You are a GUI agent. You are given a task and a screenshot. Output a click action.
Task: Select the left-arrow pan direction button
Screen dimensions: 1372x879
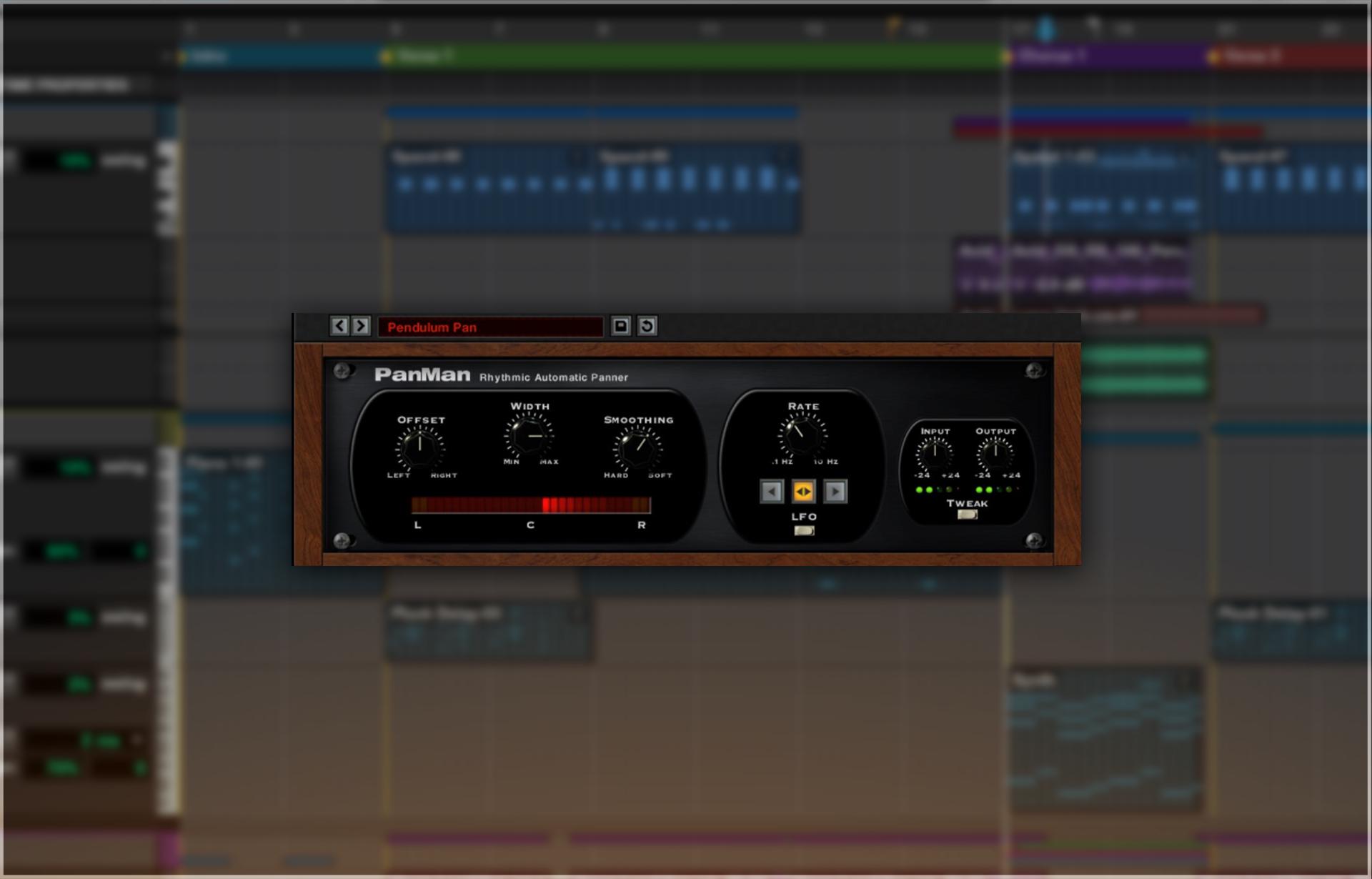771,491
